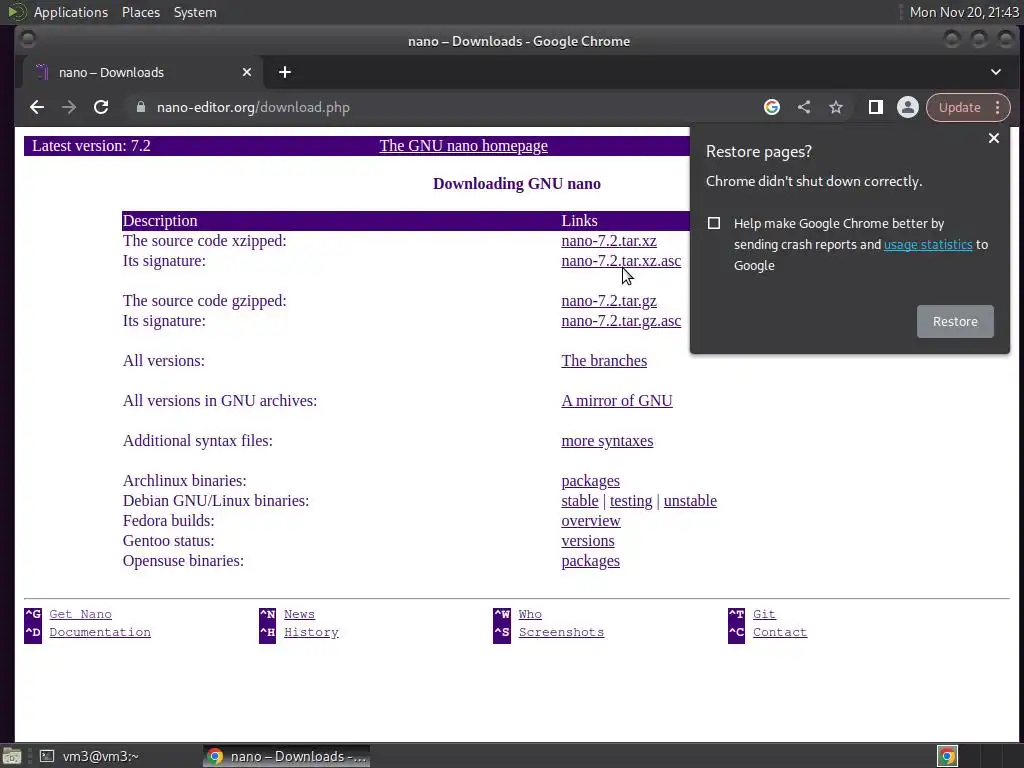The image size is (1024, 768).
Task: Select nano – Downloads Chrome taskbar entry
Action: click(x=287, y=756)
